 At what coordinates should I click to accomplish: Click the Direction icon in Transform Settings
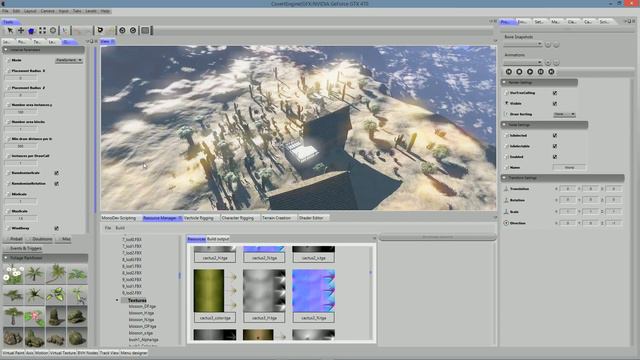pyautogui.click(x=506, y=223)
